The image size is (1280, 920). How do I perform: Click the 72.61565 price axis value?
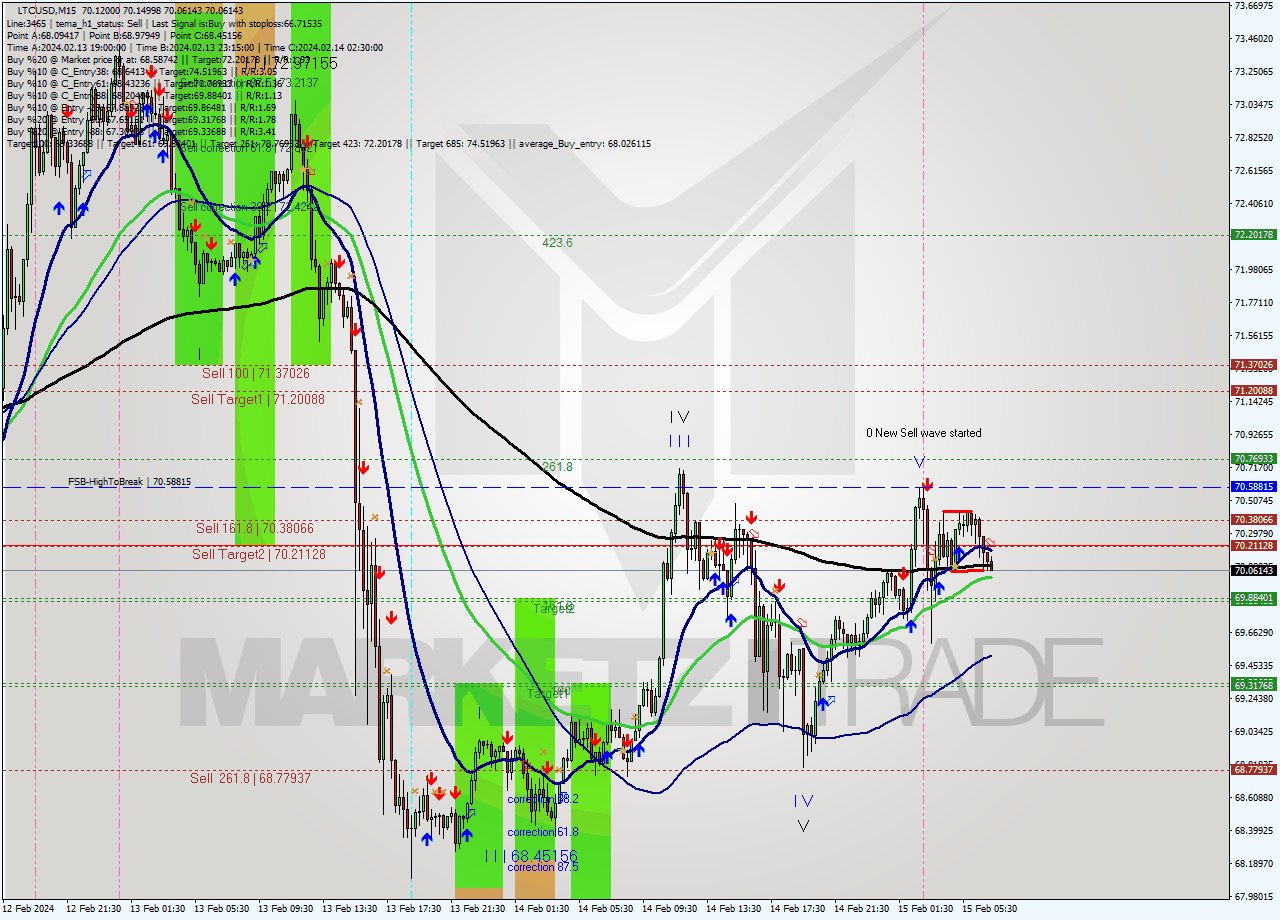pos(1253,171)
